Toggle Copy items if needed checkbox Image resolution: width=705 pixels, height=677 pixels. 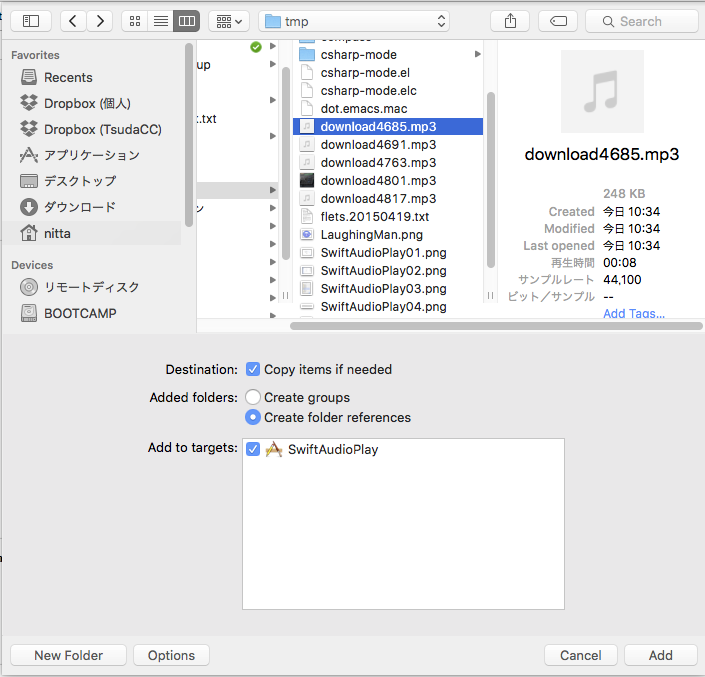pyautogui.click(x=253, y=369)
